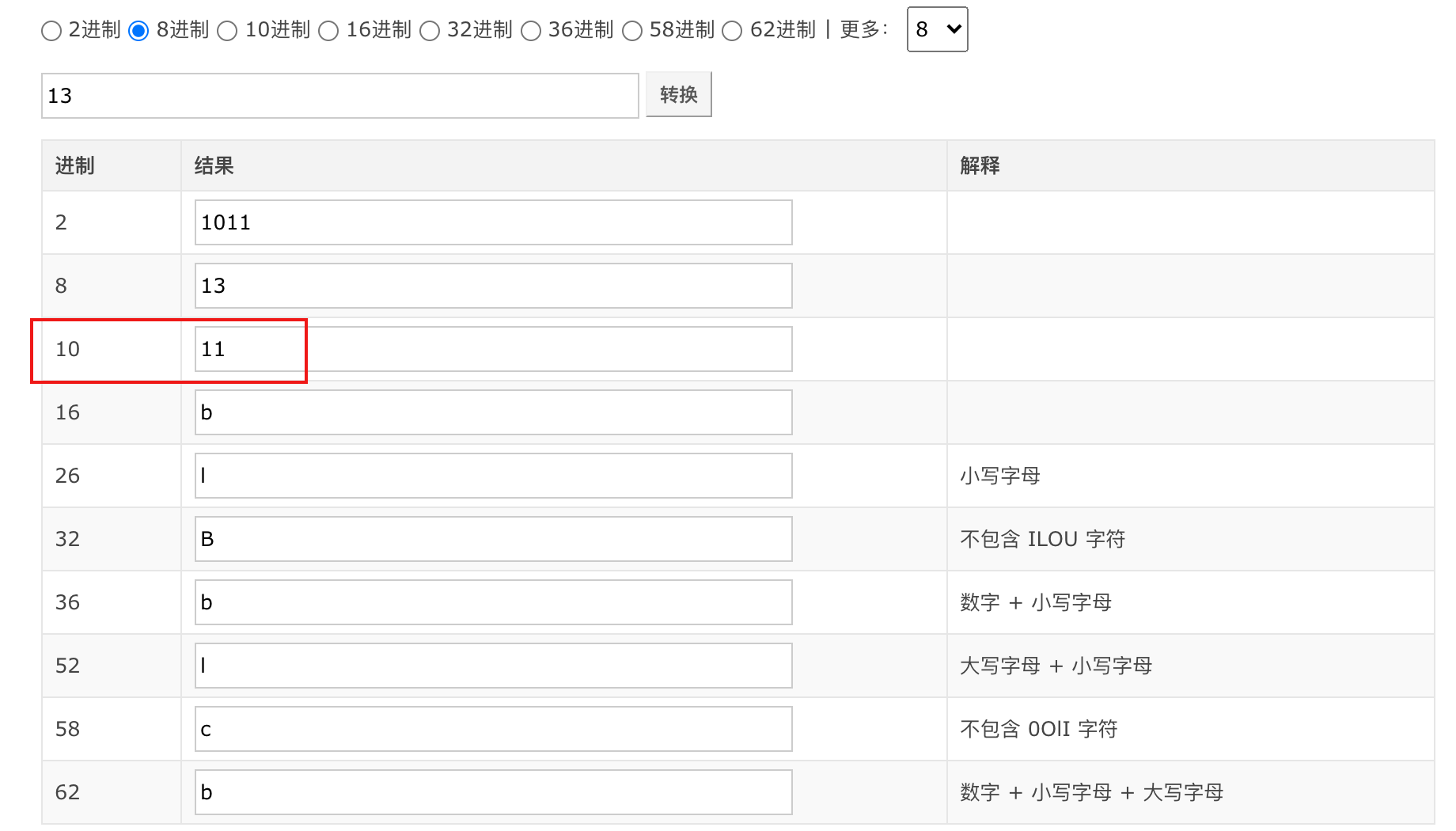Select the 8进制 radio button
This screenshot has width=1456, height=831.
138,31
